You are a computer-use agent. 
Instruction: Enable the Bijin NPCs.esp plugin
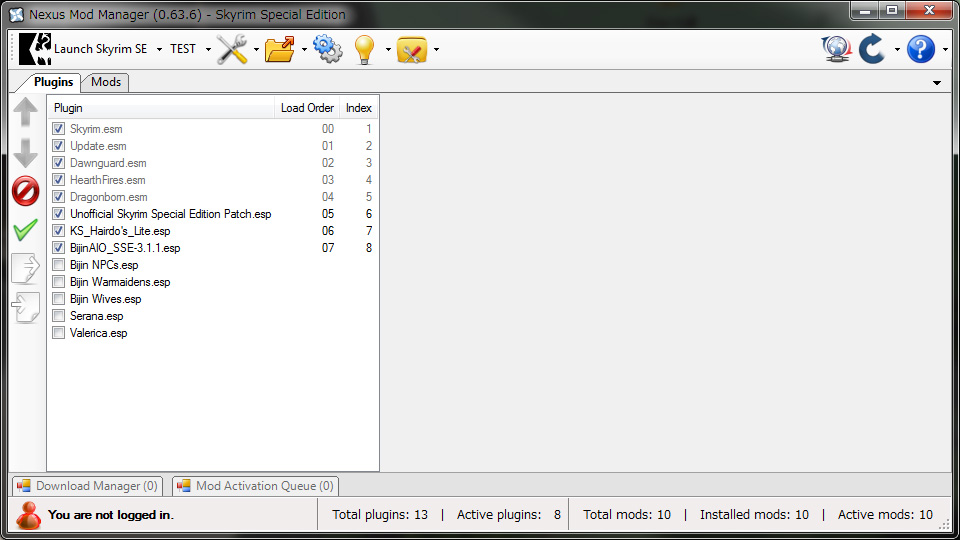pos(58,265)
